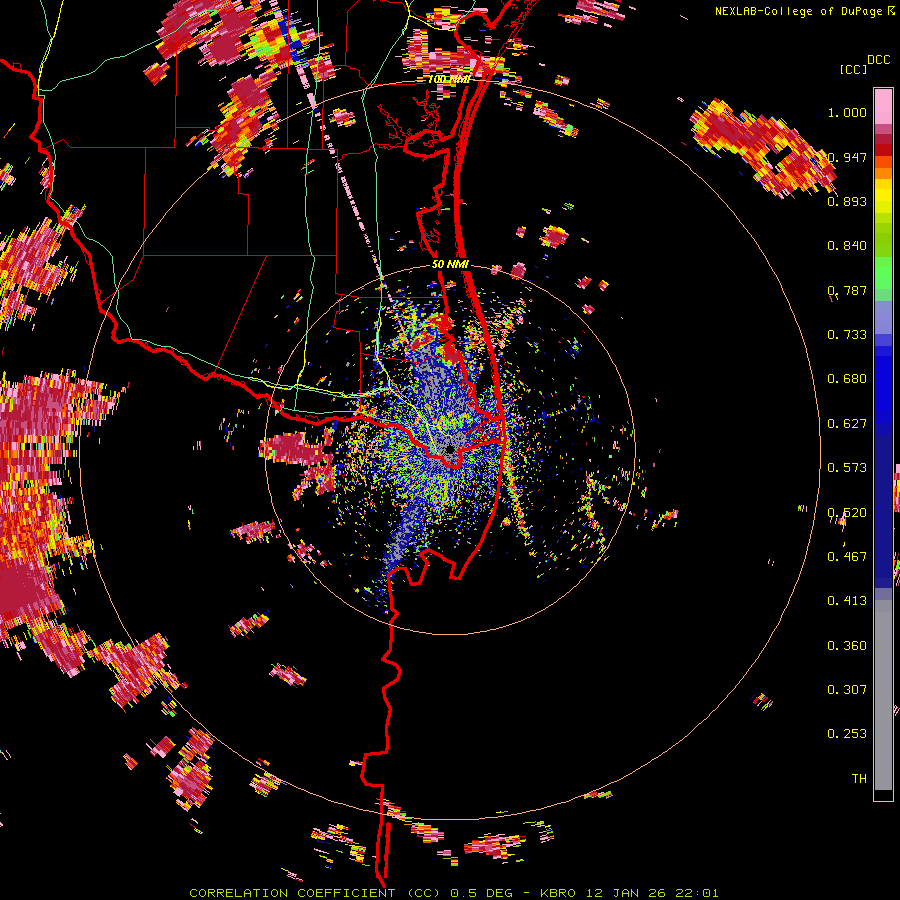Click the 50 NMI range ring label
The height and width of the screenshot is (900, 900).
point(451,264)
